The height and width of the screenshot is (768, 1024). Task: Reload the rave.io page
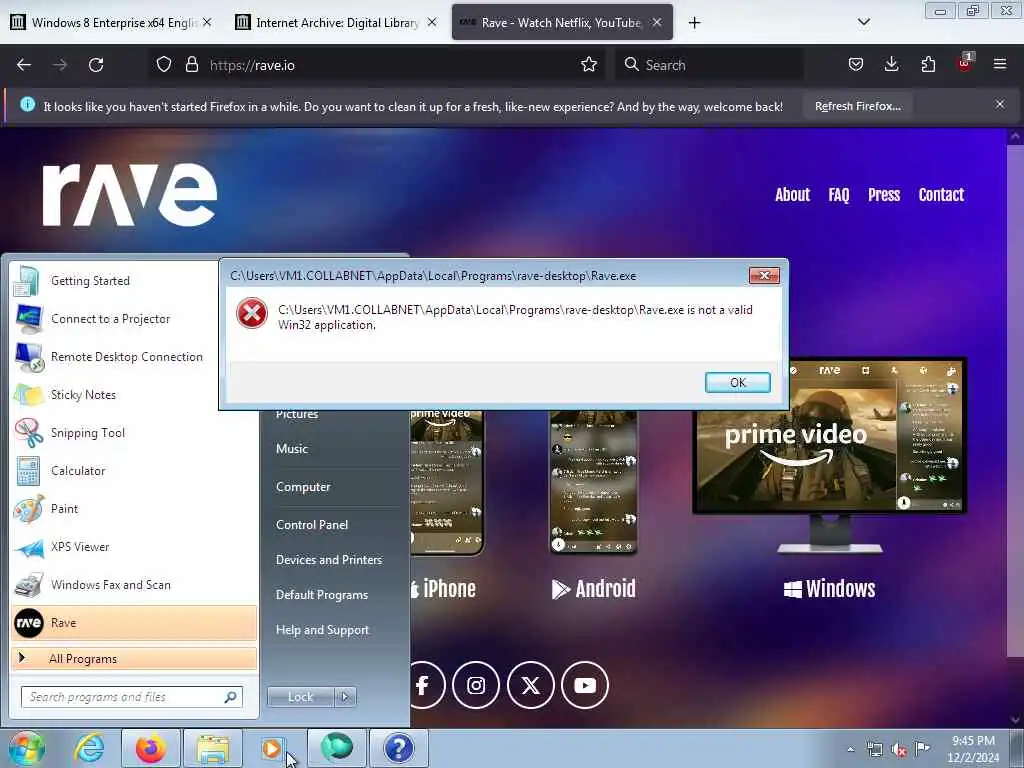click(96, 65)
